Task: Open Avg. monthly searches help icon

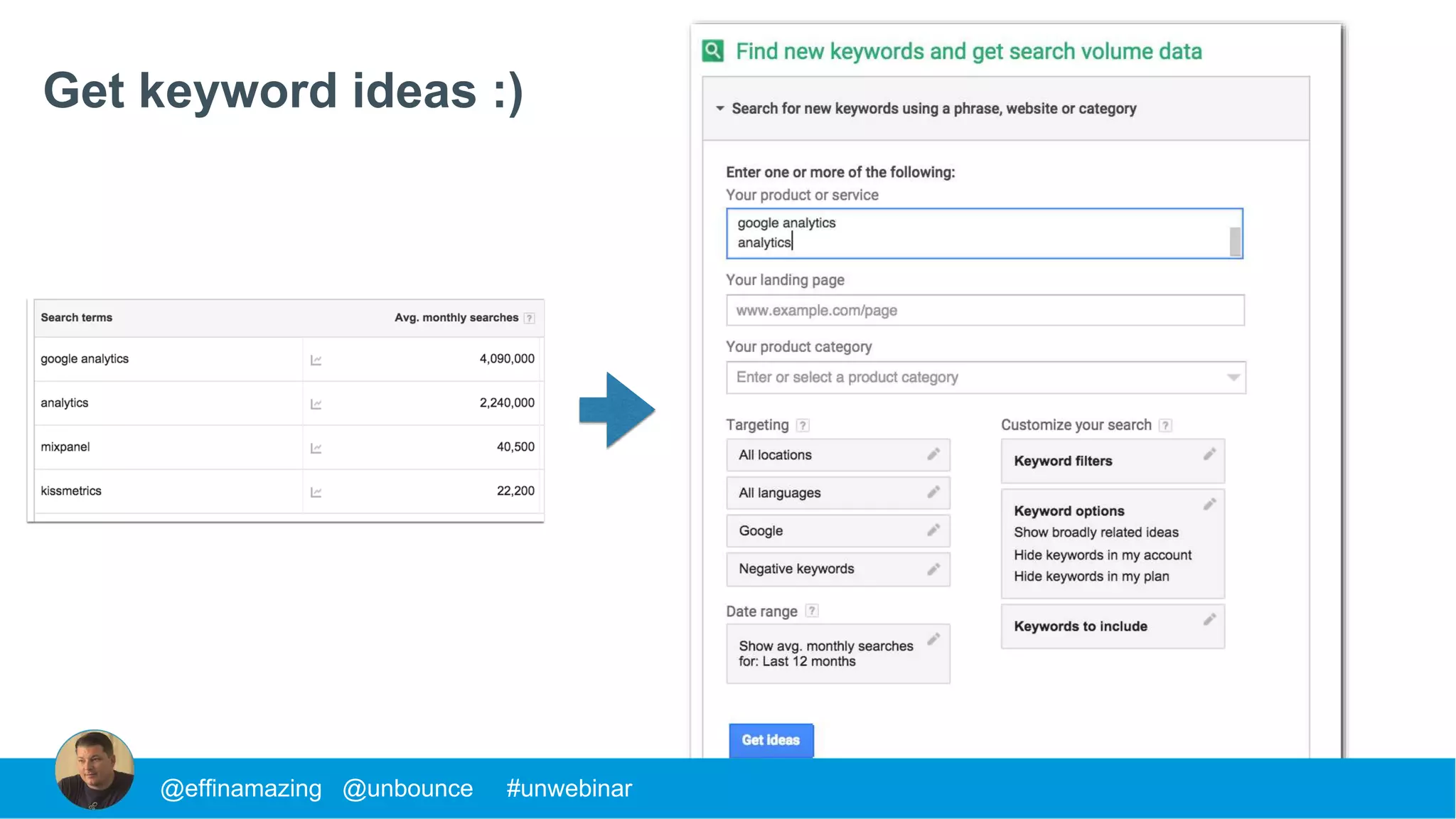Action: click(529, 318)
